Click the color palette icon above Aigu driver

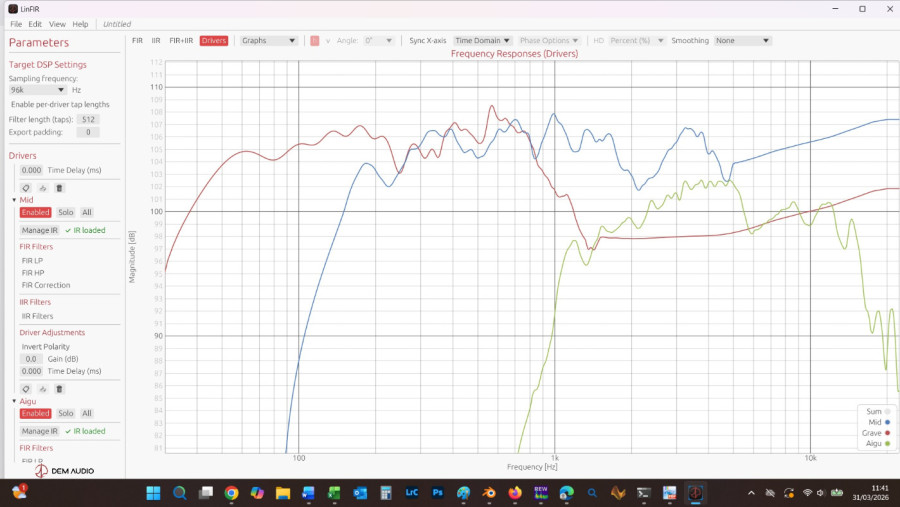43,389
